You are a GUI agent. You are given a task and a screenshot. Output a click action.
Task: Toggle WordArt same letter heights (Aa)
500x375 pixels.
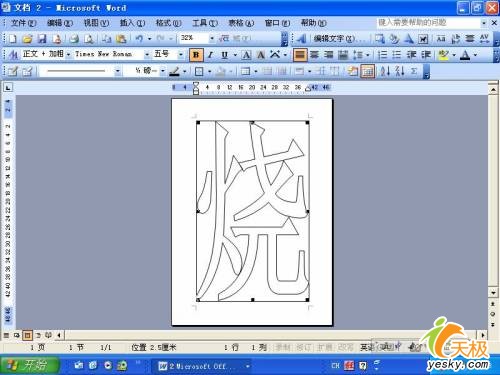coord(441,39)
